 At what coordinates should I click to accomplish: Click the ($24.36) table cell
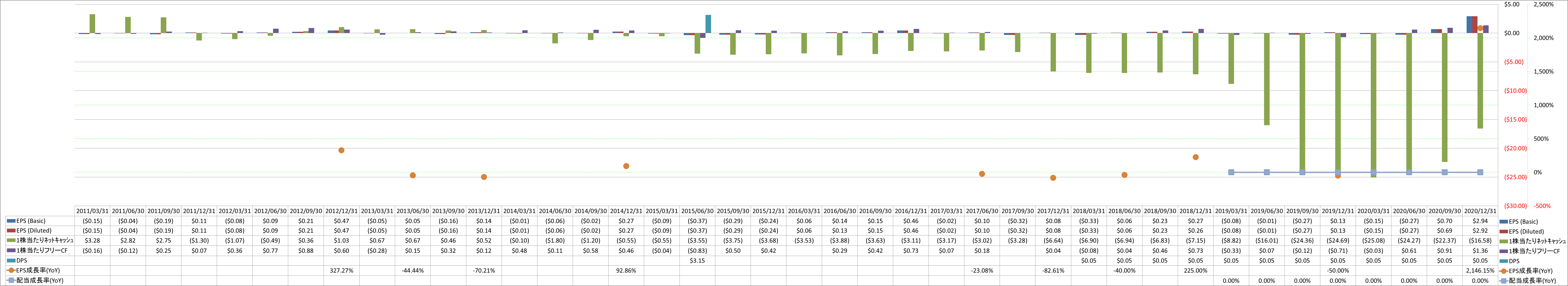tap(1302, 241)
